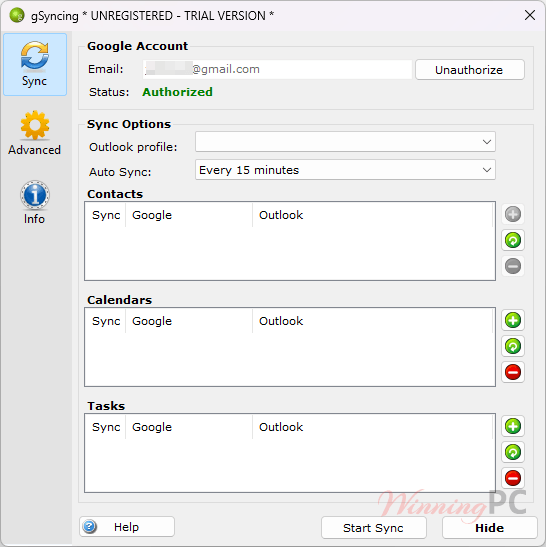
Task: Open the Info page
Action: coord(35,203)
